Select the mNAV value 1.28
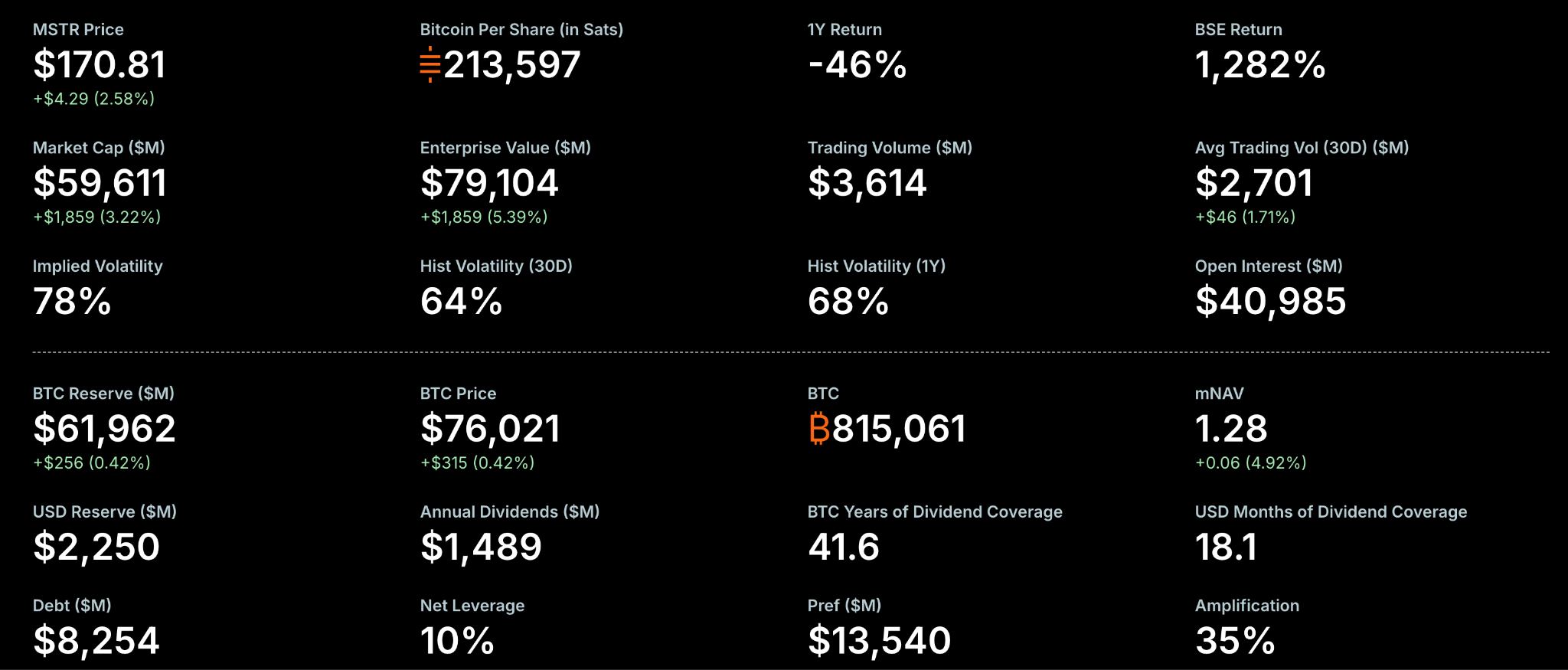Image resolution: width=1568 pixels, height=670 pixels. click(x=1231, y=429)
